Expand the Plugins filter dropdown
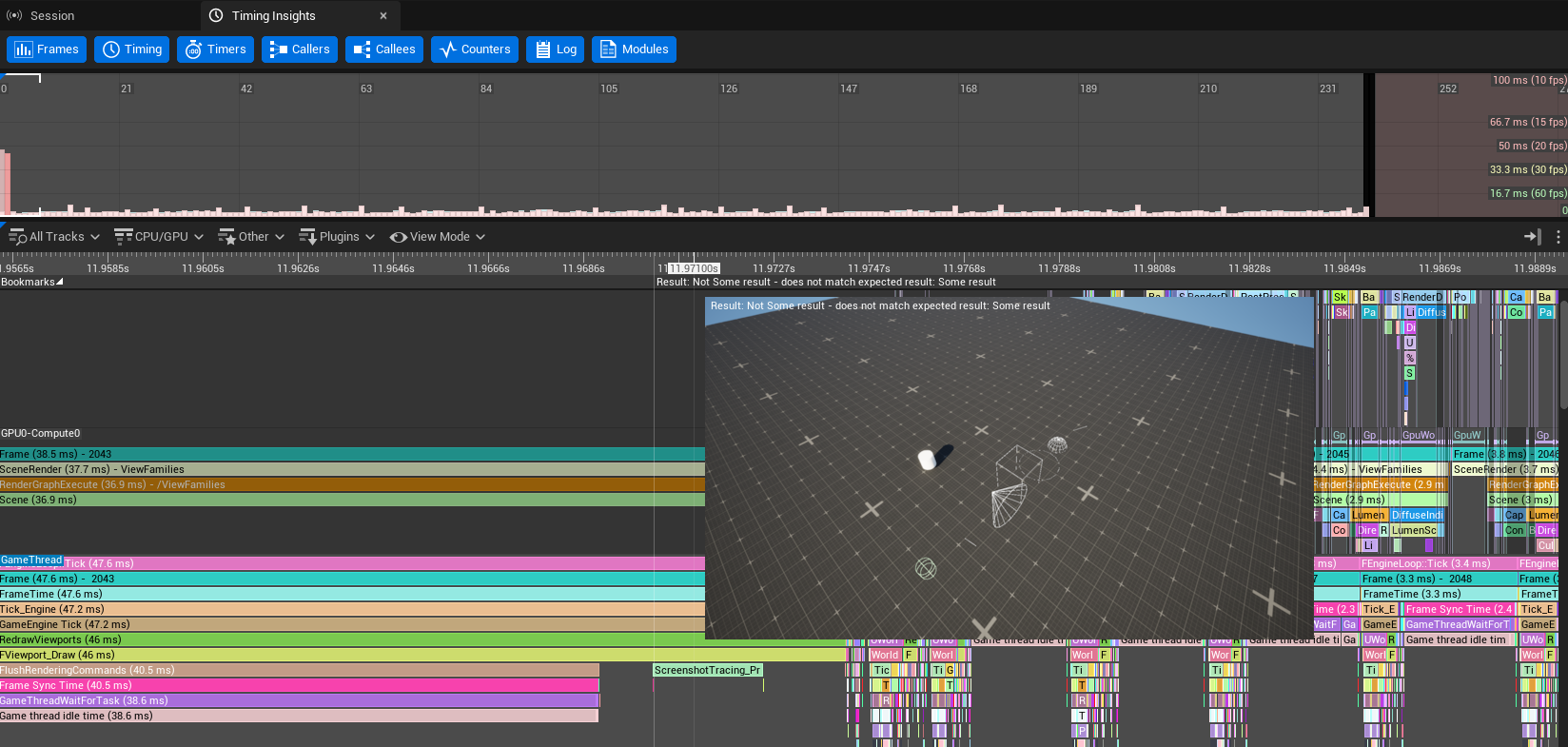Image resolution: width=1568 pixels, height=747 pixels. [337, 237]
